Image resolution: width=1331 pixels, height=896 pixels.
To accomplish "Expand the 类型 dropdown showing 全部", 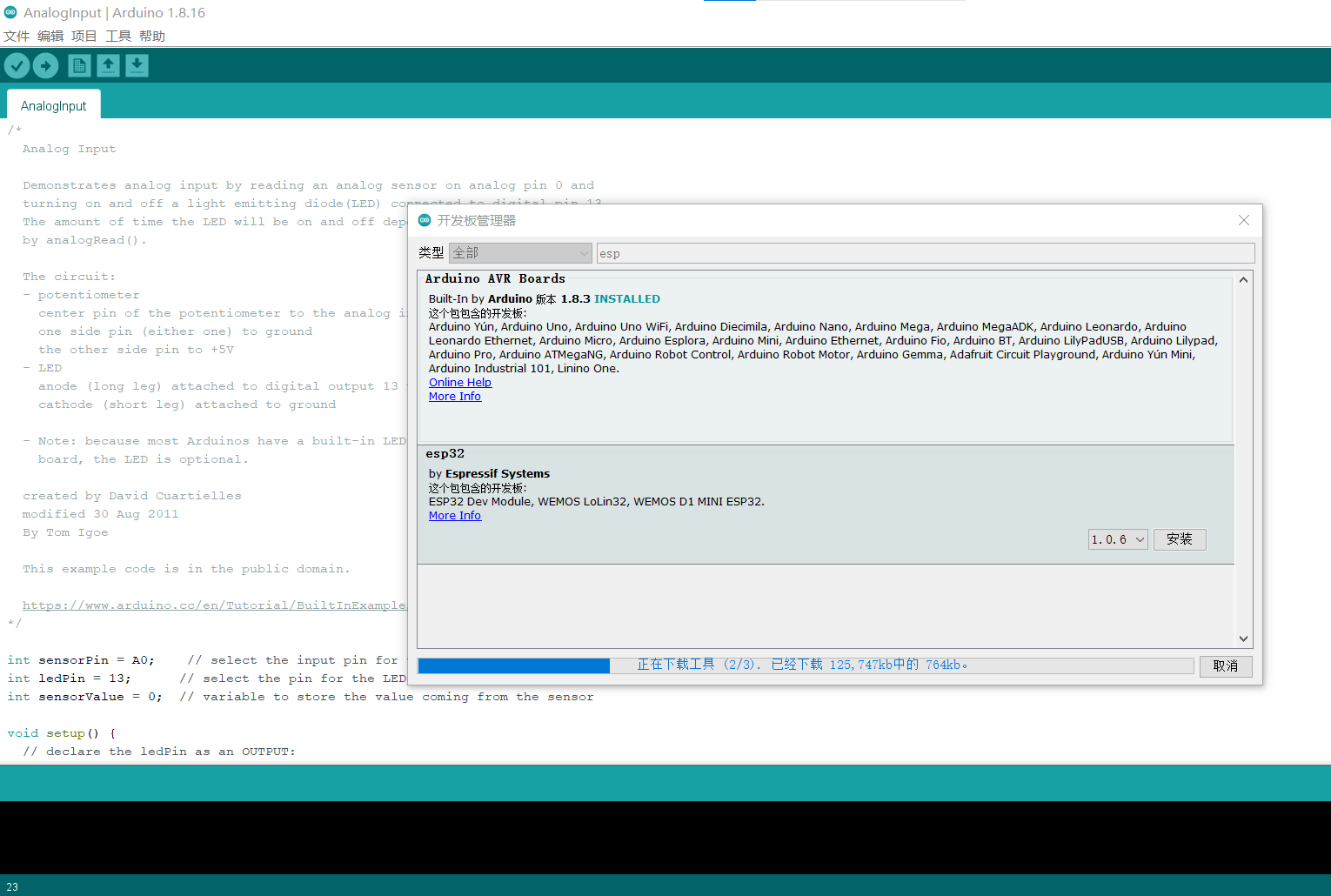I will (520, 252).
